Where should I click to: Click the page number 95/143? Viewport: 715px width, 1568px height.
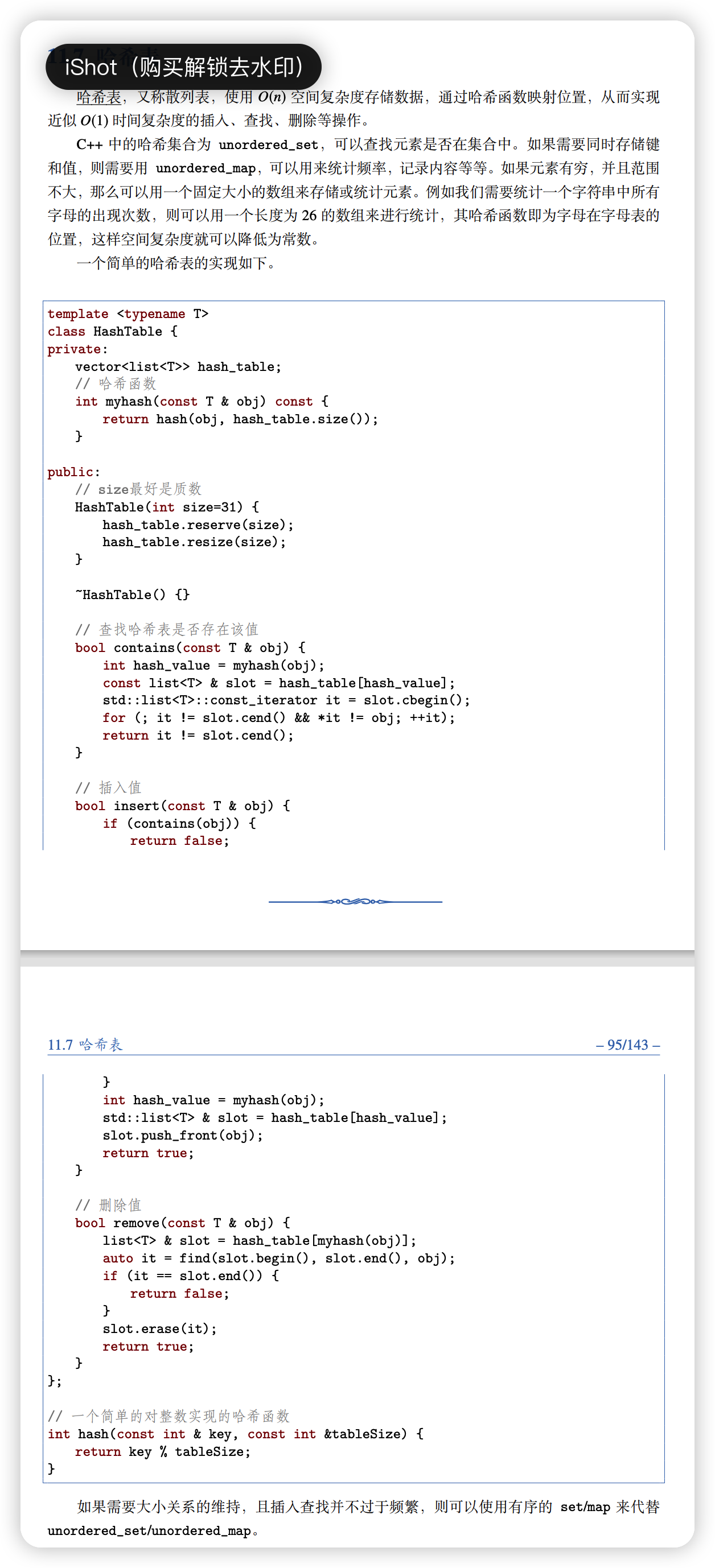pos(627,1045)
